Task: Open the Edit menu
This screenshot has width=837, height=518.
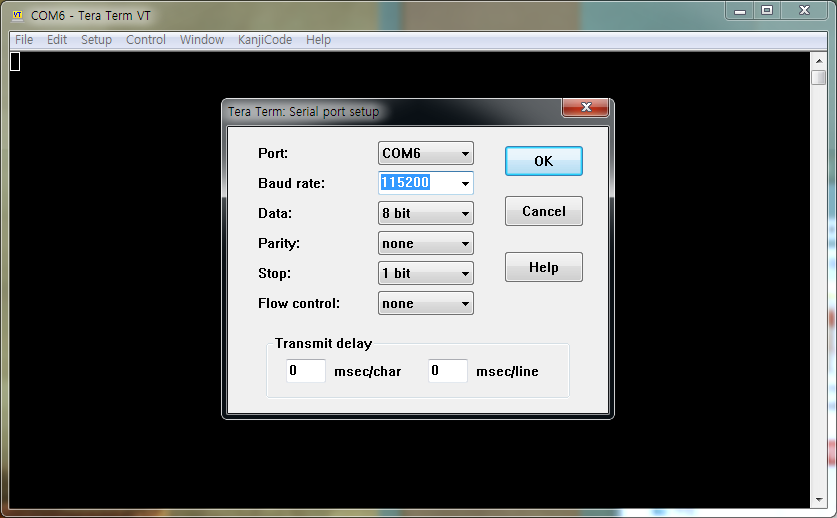Action: [x=57, y=40]
